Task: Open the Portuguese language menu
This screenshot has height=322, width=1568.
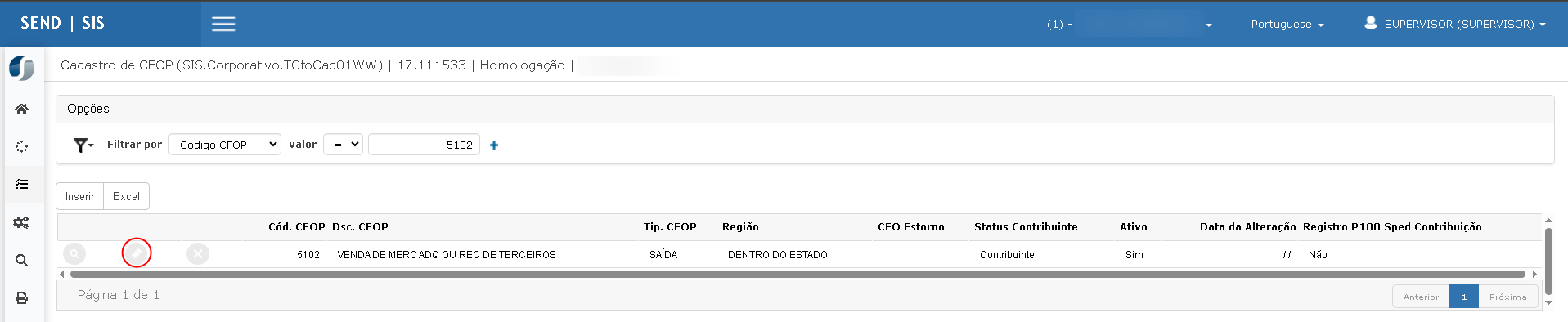Action: [x=1287, y=25]
